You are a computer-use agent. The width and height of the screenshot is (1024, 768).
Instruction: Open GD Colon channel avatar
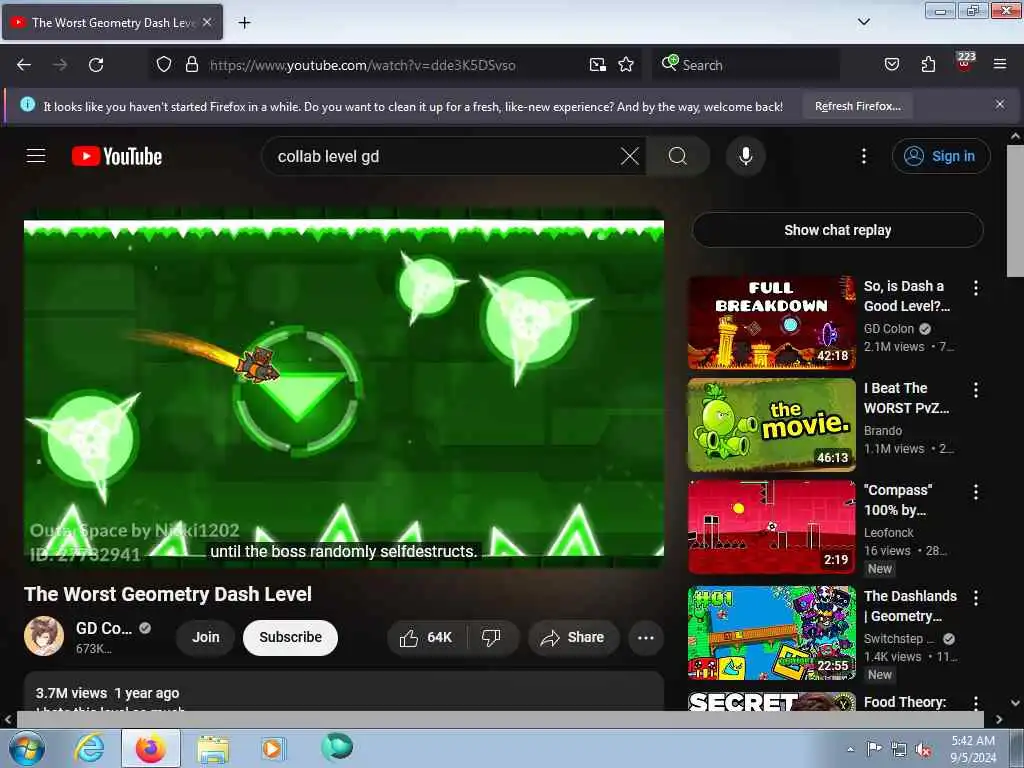pos(44,636)
